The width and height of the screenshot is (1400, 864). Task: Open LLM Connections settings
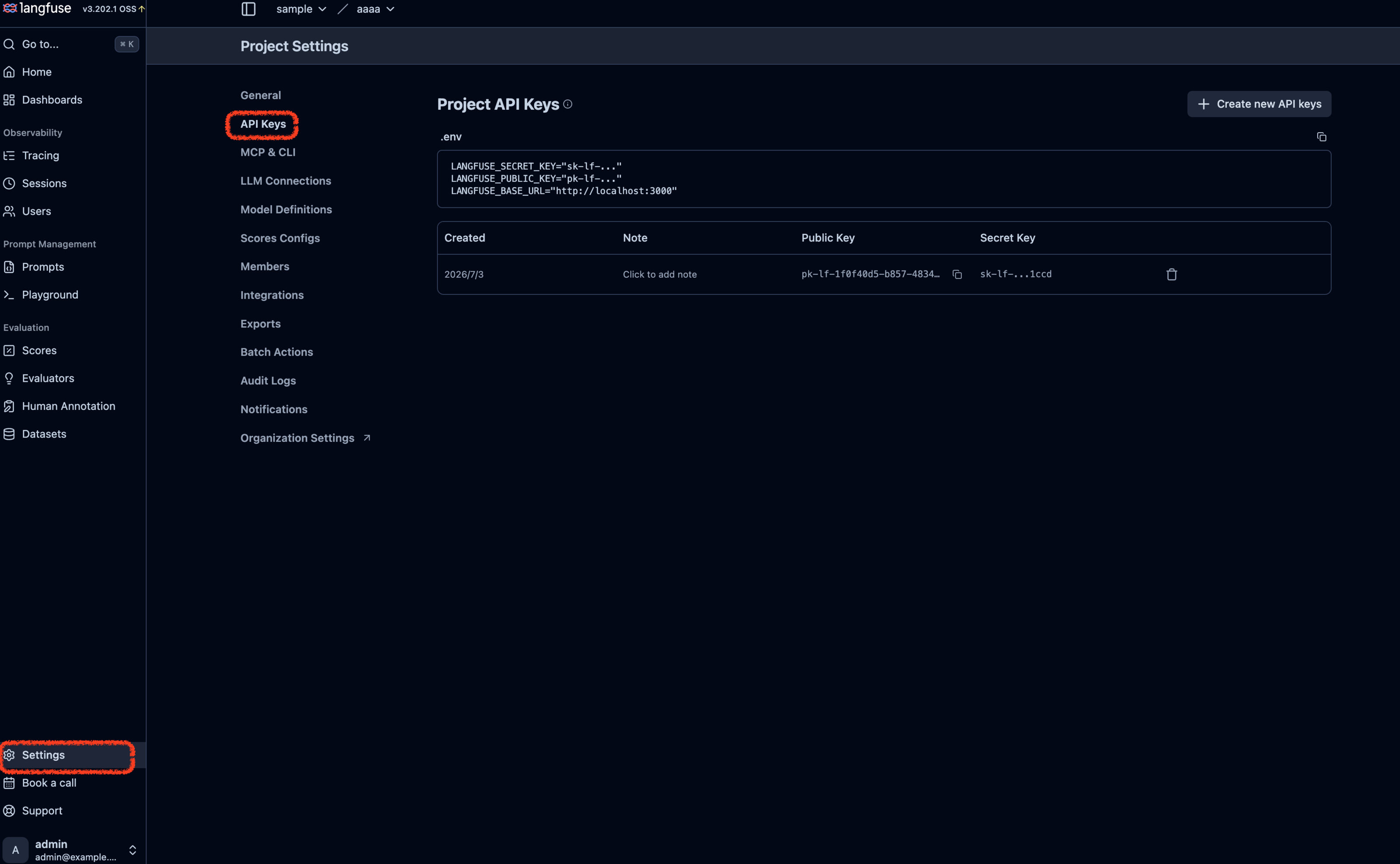click(x=286, y=181)
